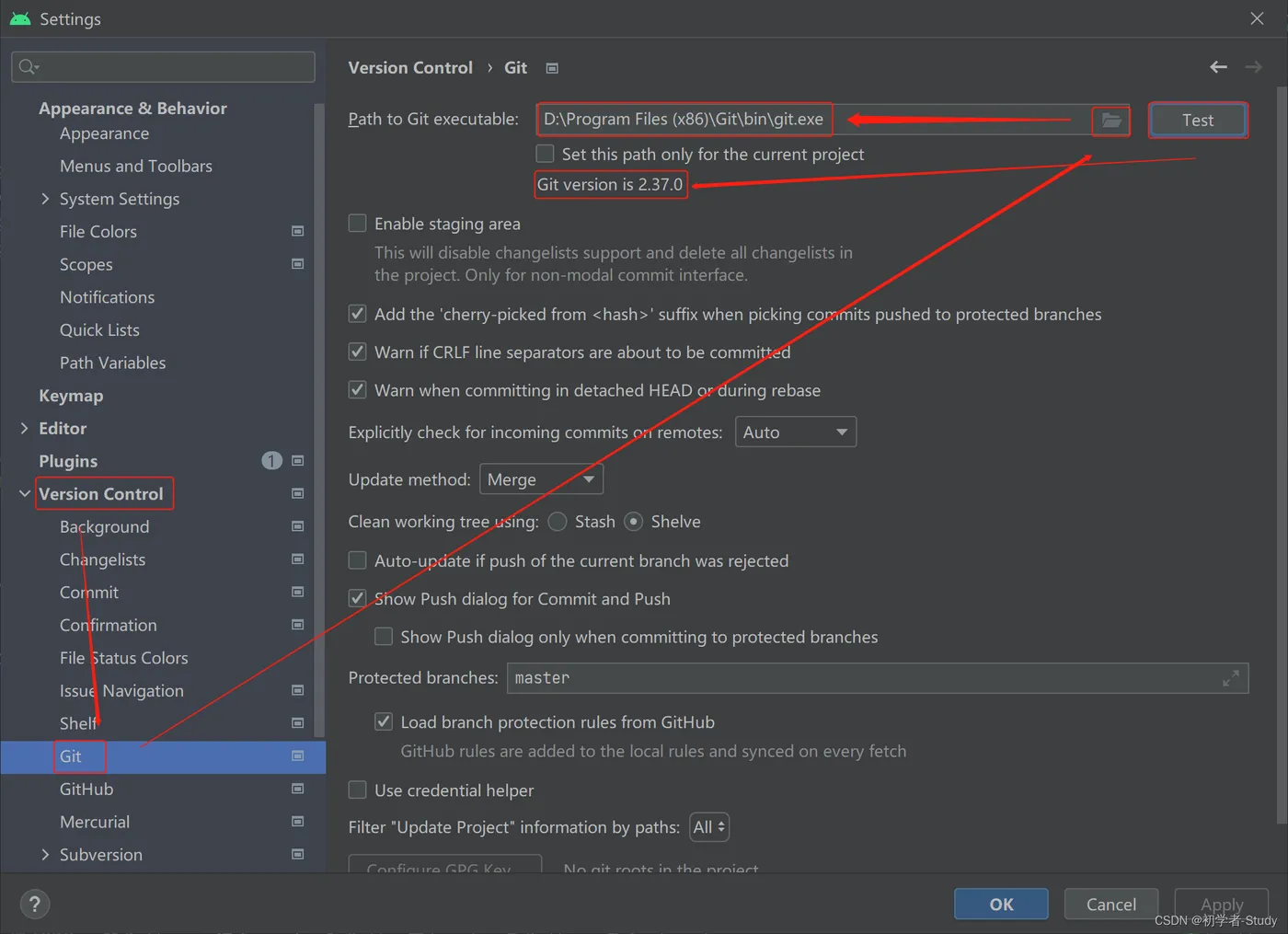Click project icon on Plugins row
This screenshot has height=934, width=1288.
pyautogui.click(x=297, y=460)
